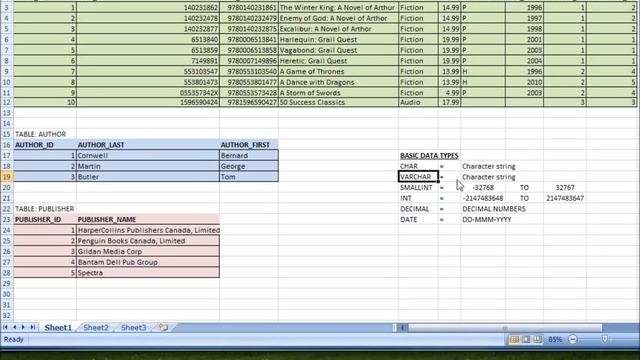Select PUBLISHER_ID header cell
The image size is (640, 360).
pyautogui.click(x=45, y=219)
